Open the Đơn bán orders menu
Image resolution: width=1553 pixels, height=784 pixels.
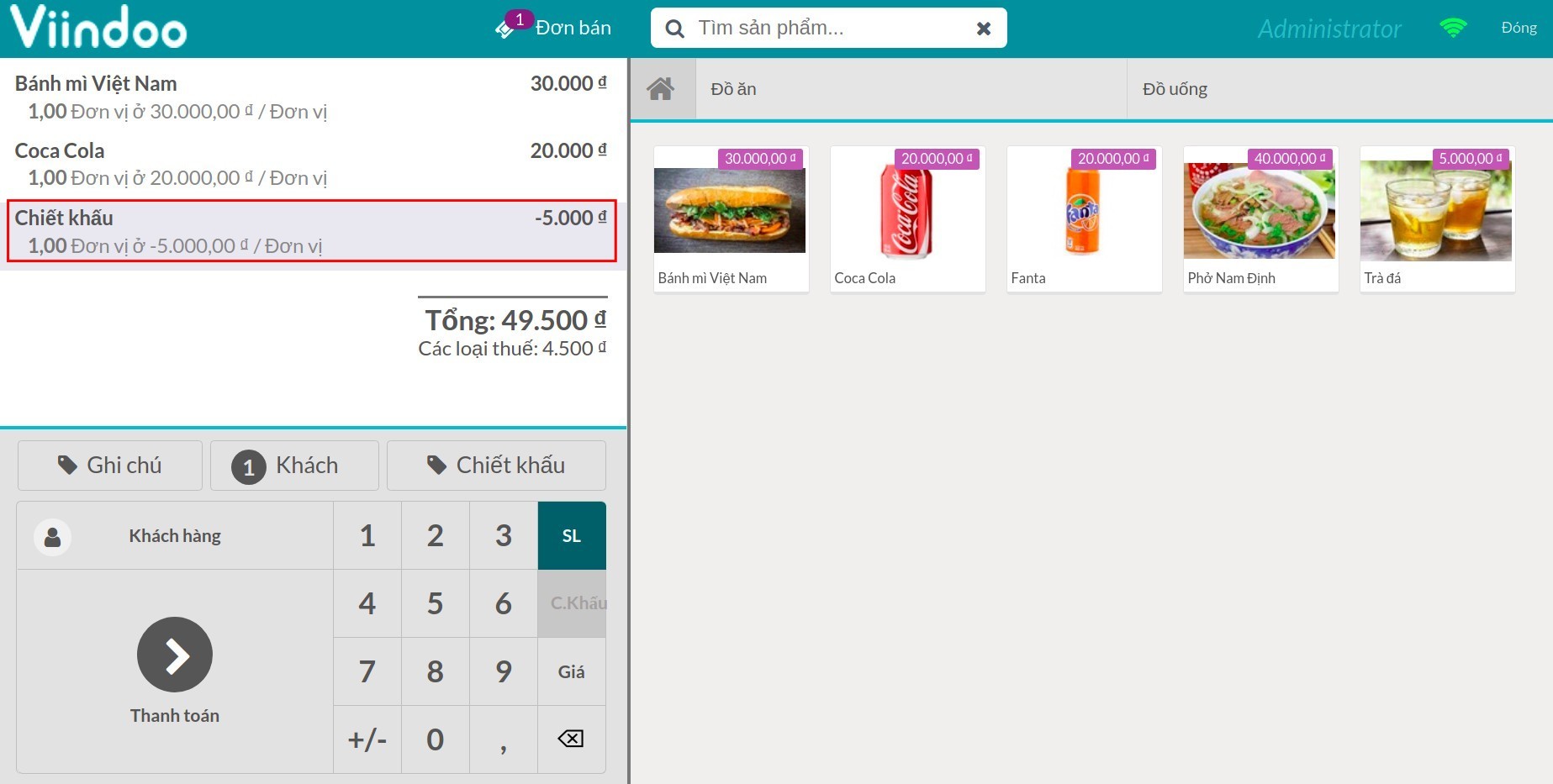[573, 28]
